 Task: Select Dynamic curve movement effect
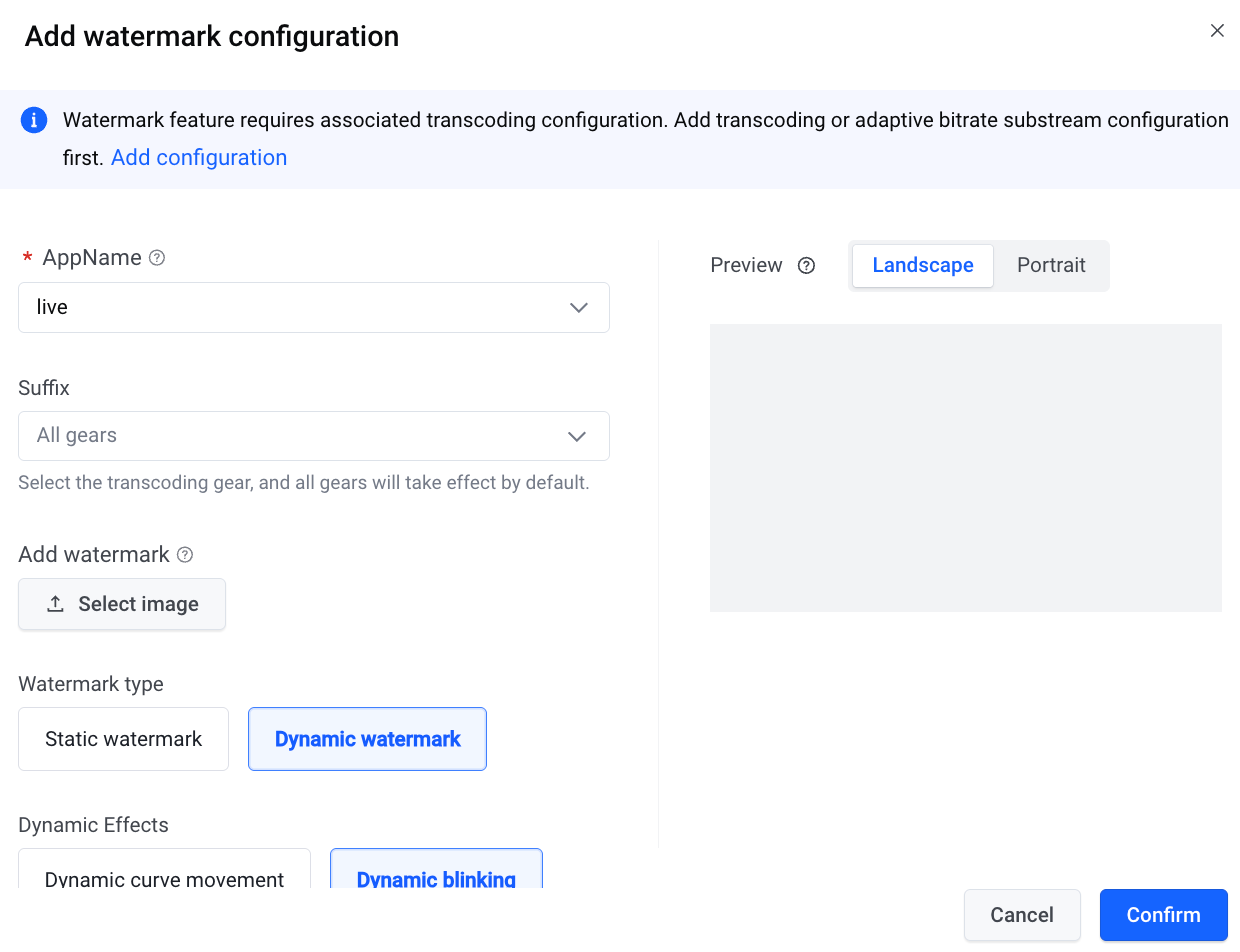[165, 869]
